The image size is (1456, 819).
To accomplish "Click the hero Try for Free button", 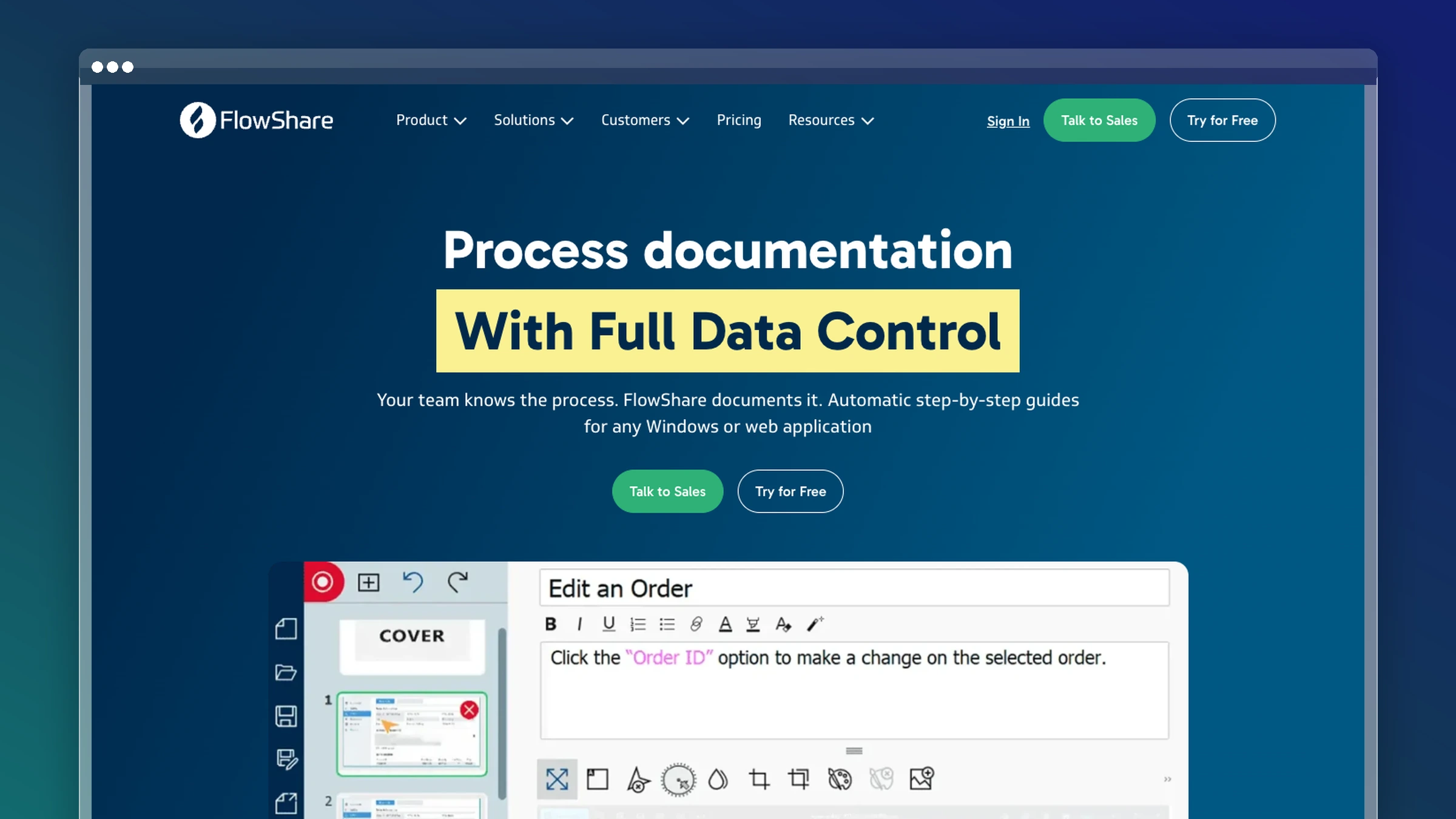I will coord(790,491).
